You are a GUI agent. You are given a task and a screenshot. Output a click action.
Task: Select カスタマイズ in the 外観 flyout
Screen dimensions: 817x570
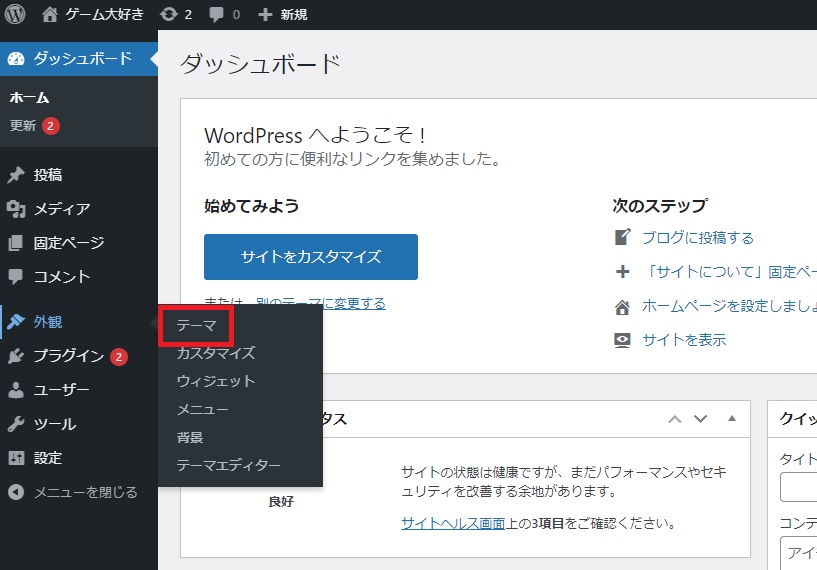click(x=216, y=353)
